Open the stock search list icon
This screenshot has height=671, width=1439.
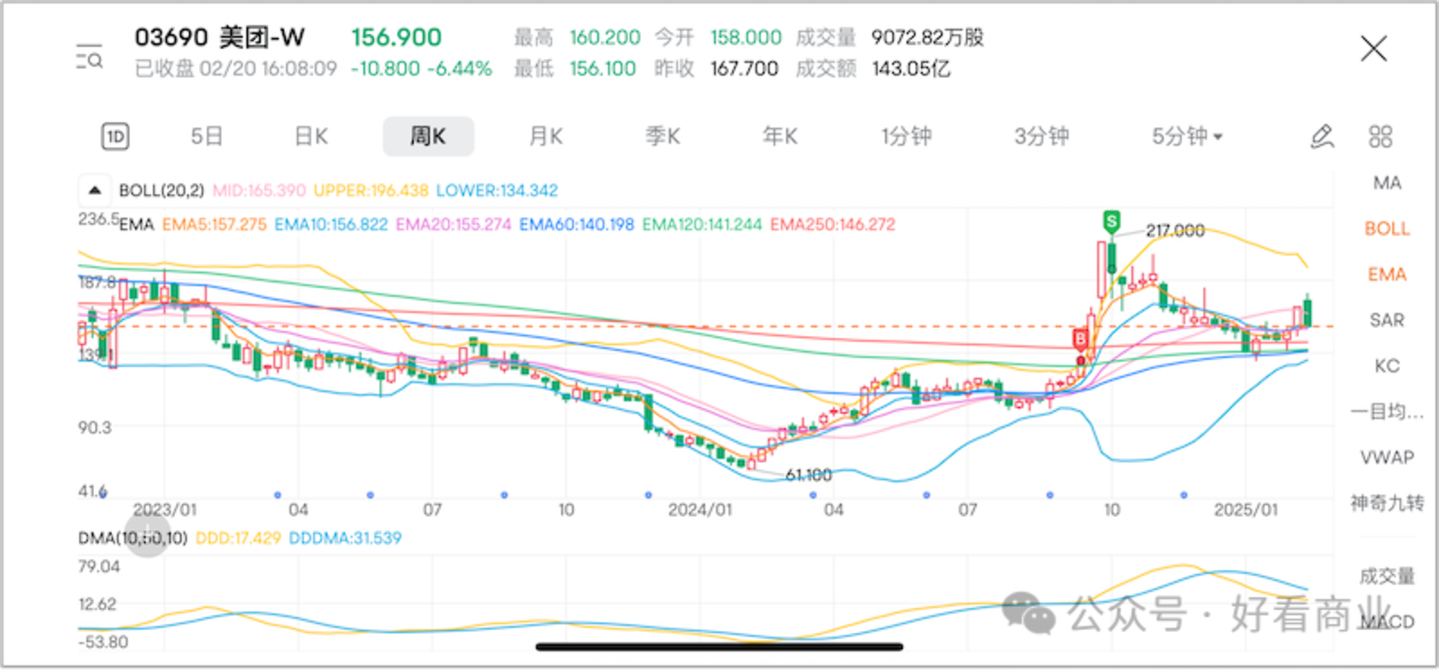tap(89, 57)
